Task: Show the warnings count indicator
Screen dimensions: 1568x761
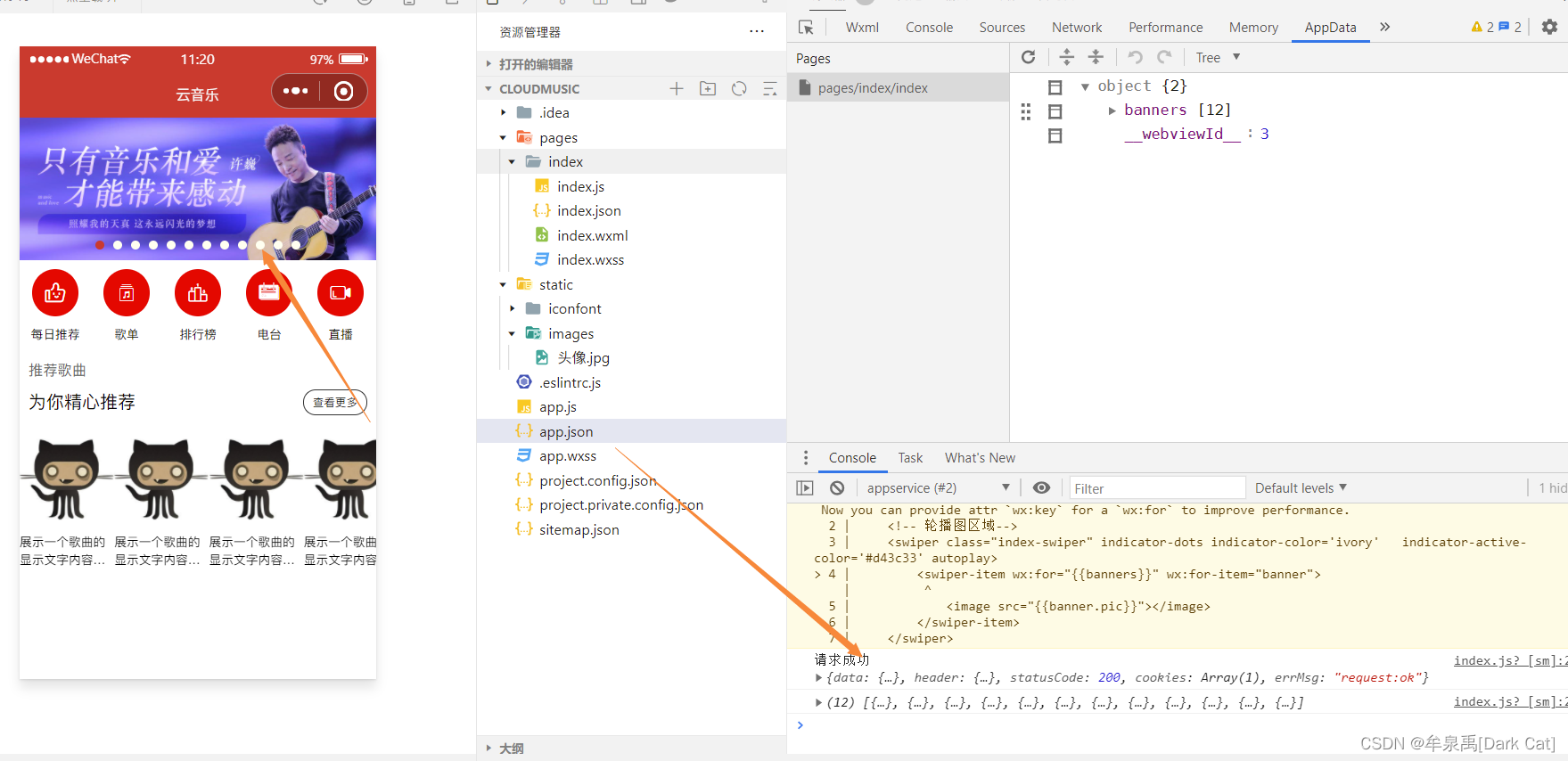Action: tap(1482, 27)
